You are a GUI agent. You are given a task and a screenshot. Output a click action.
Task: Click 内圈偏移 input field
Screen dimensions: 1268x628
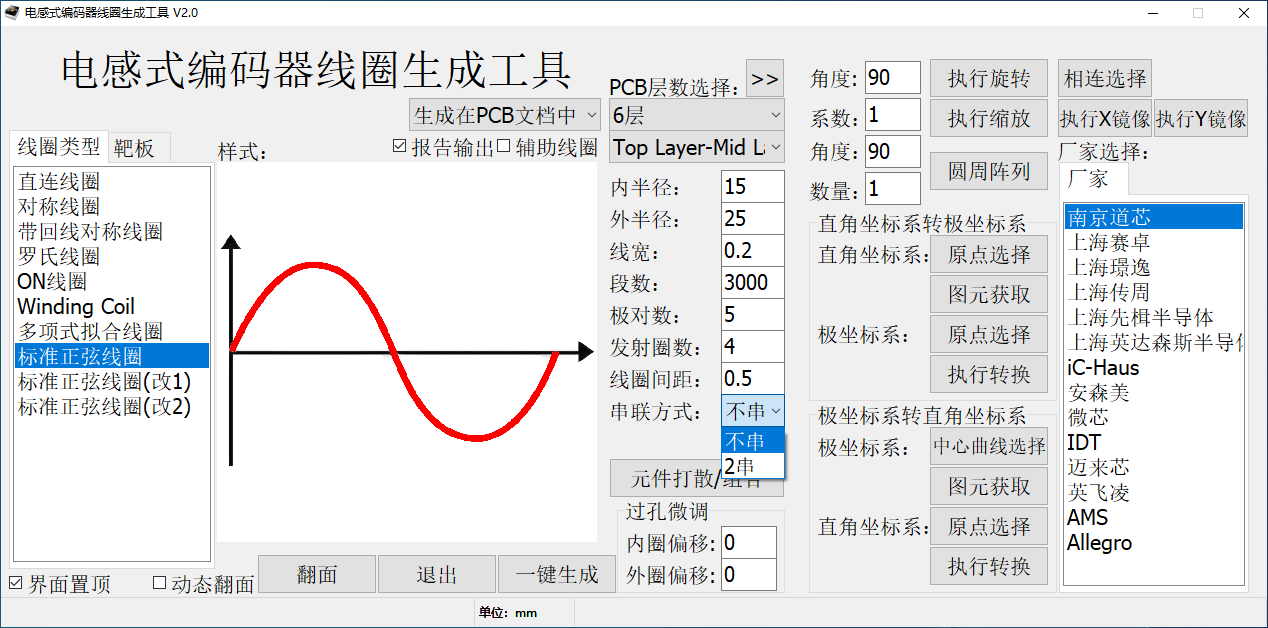tap(749, 542)
